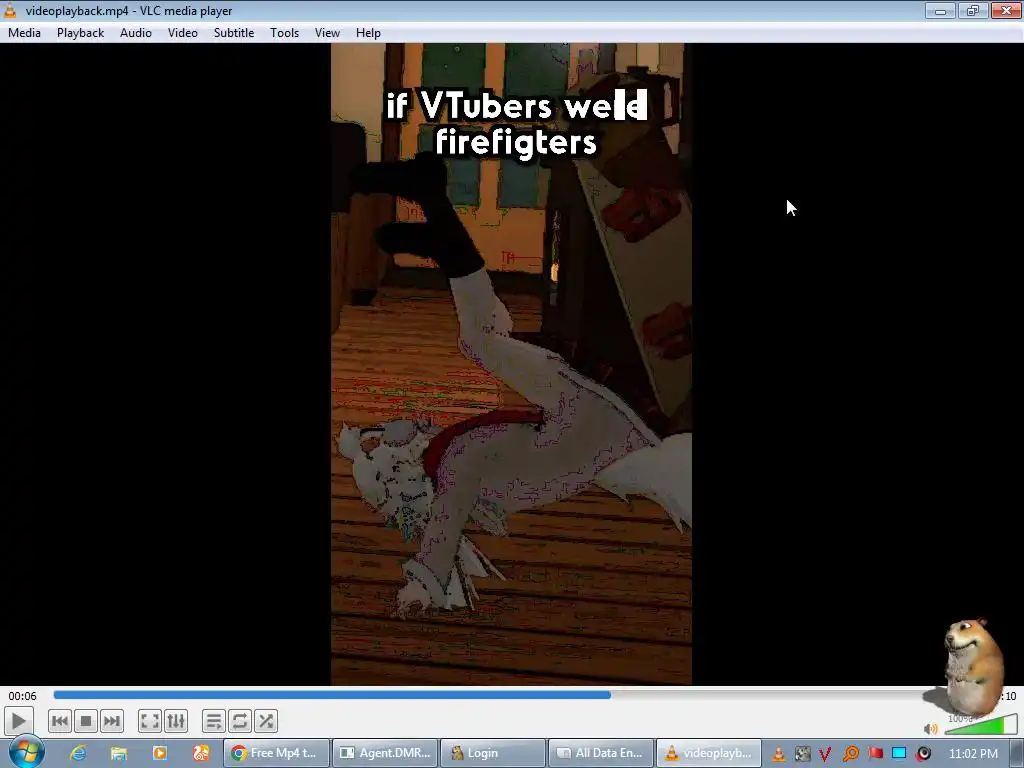The height and width of the screenshot is (768, 1024).
Task: Click the video display area
Action: point(511,364)
